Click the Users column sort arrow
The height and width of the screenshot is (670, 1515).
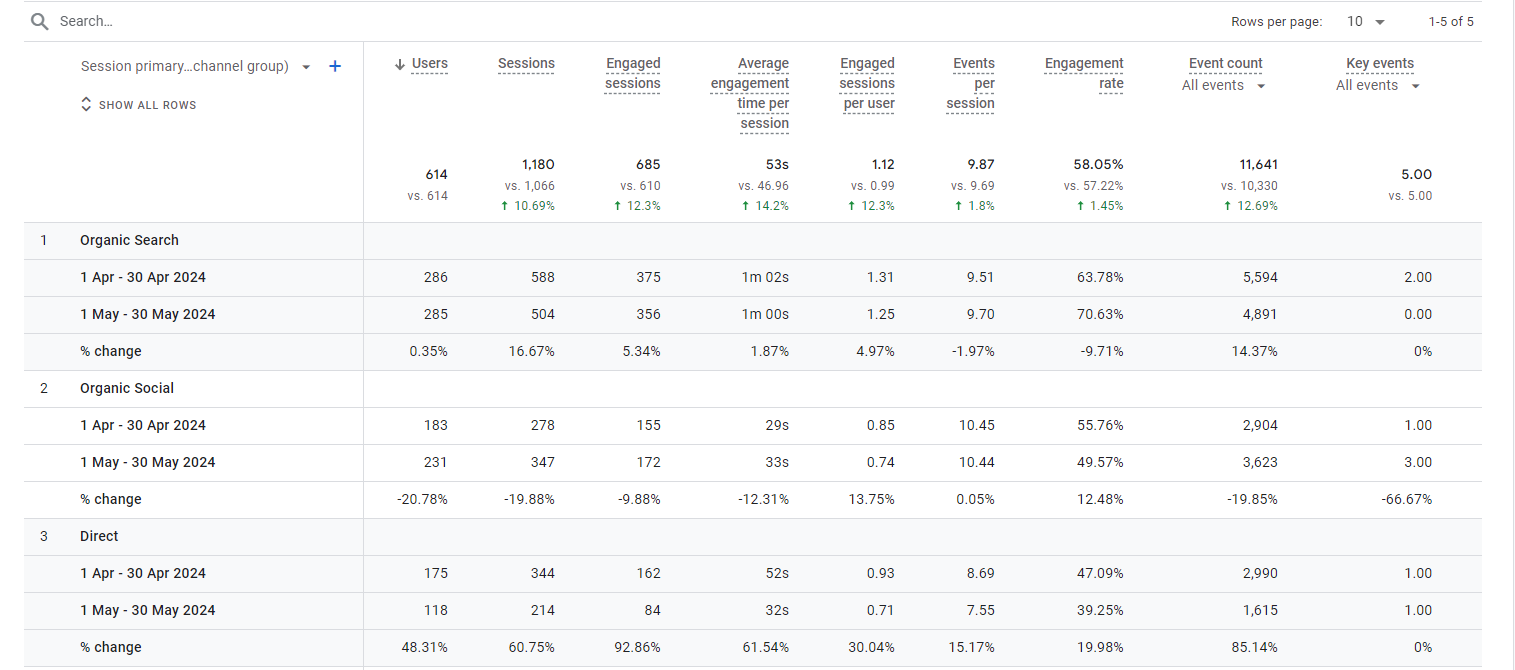click(x=401, y=64)
